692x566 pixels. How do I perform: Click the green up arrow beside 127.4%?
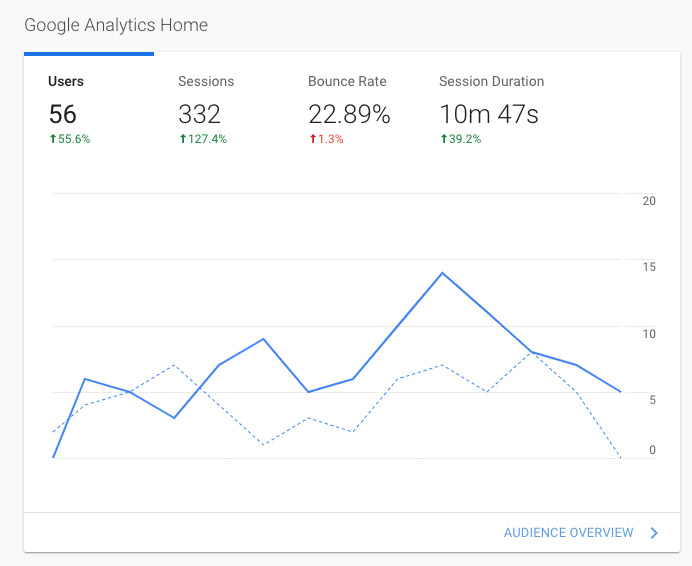click(183, 139)
